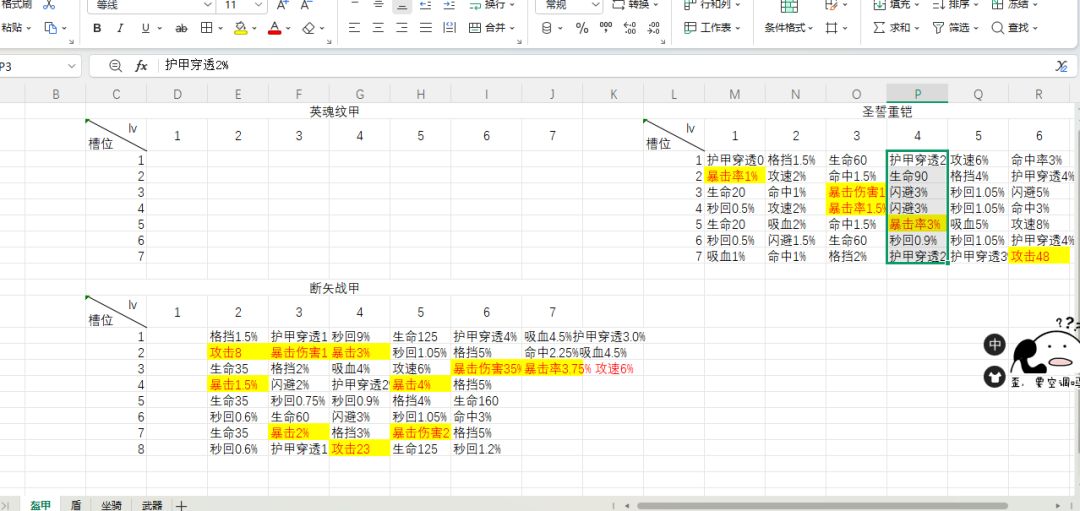
Task: Apply the red font color A
Action: 275,28
